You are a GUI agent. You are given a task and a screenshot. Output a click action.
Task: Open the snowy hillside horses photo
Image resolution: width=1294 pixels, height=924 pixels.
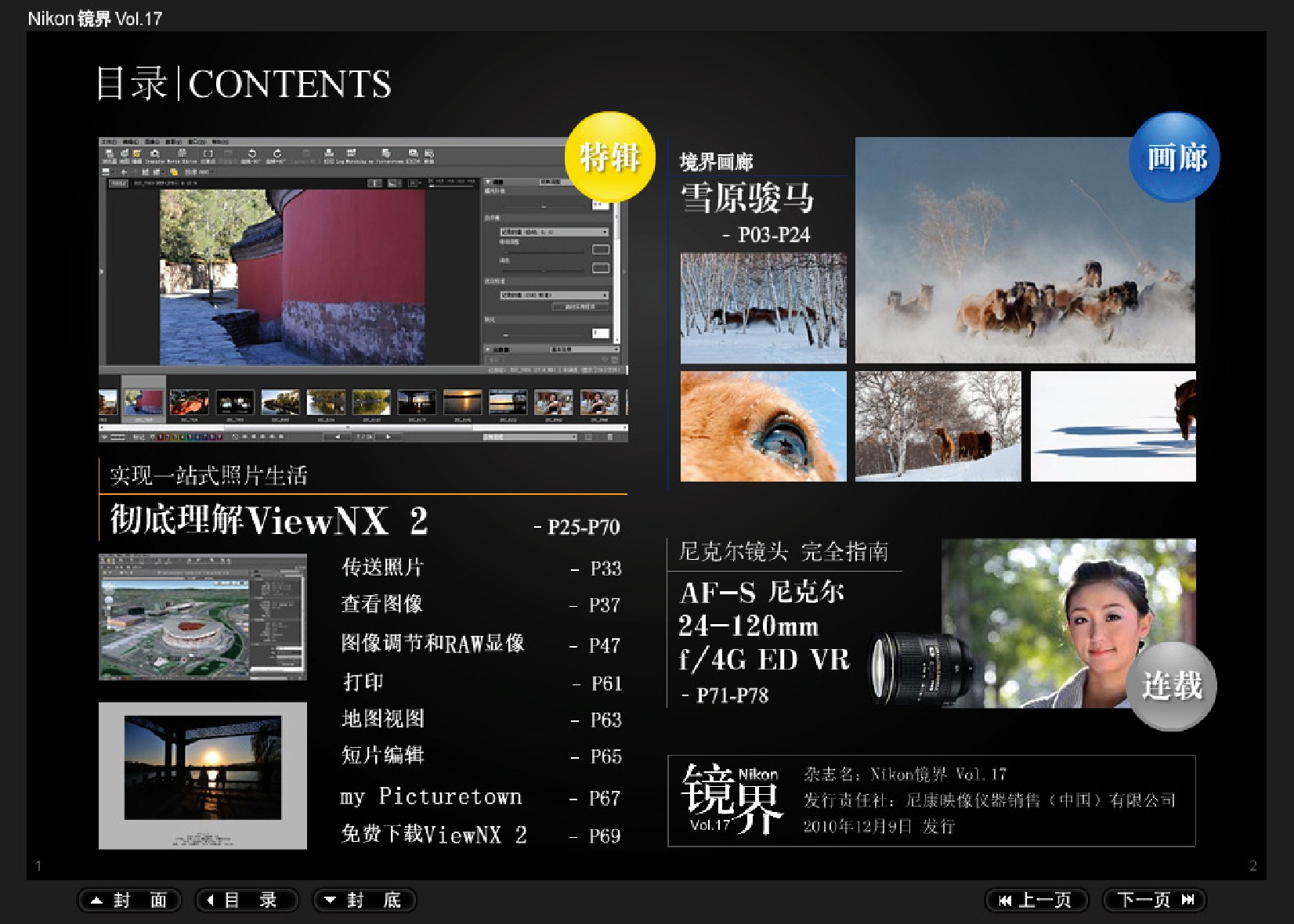click(x=938, y=426)
